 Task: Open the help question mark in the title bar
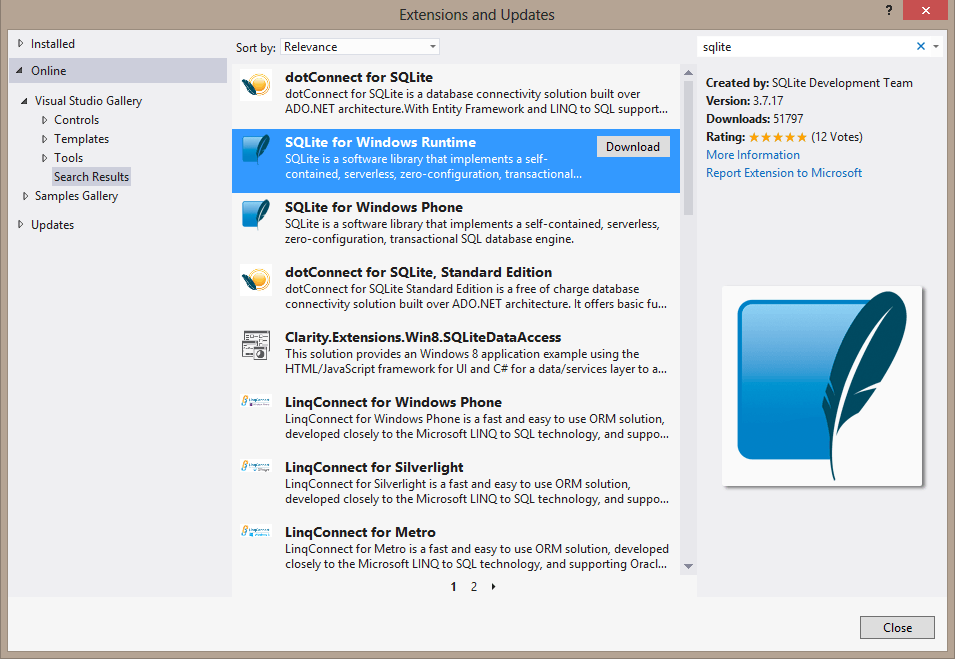point(889,10)
